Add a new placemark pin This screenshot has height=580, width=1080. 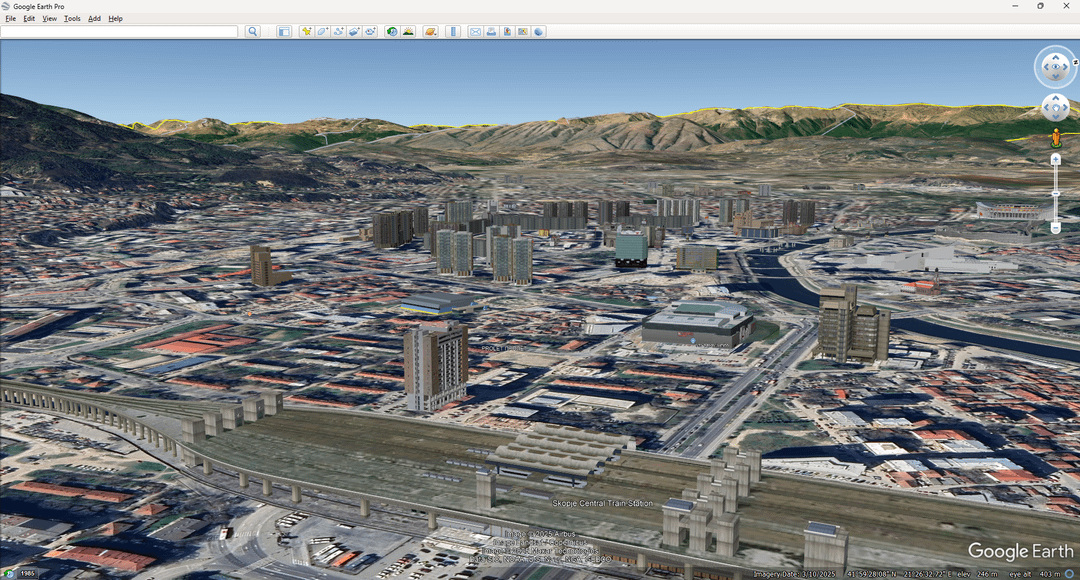[307, 32]
